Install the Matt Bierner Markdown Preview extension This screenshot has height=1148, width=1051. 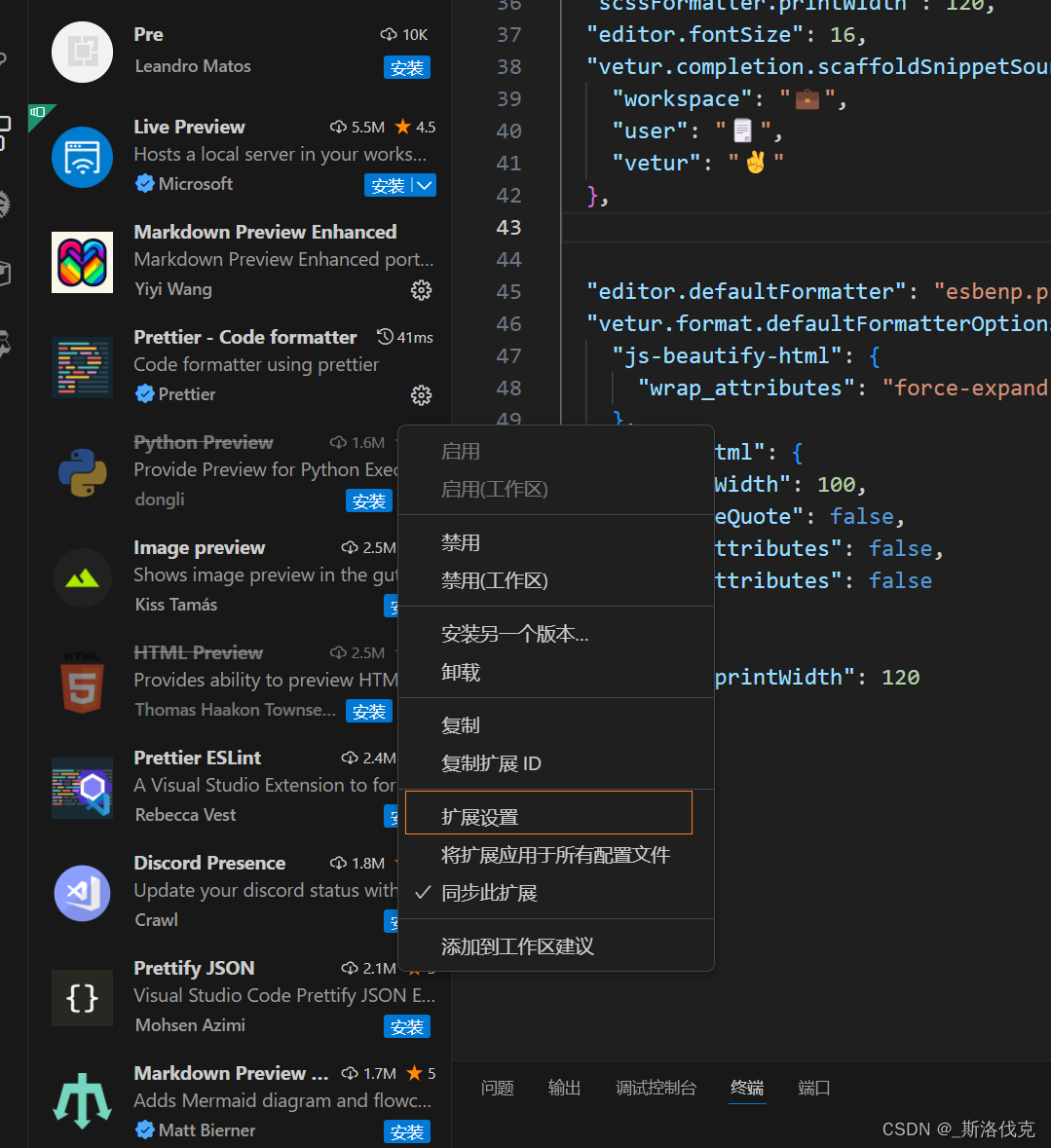(x=407, y=1131)
